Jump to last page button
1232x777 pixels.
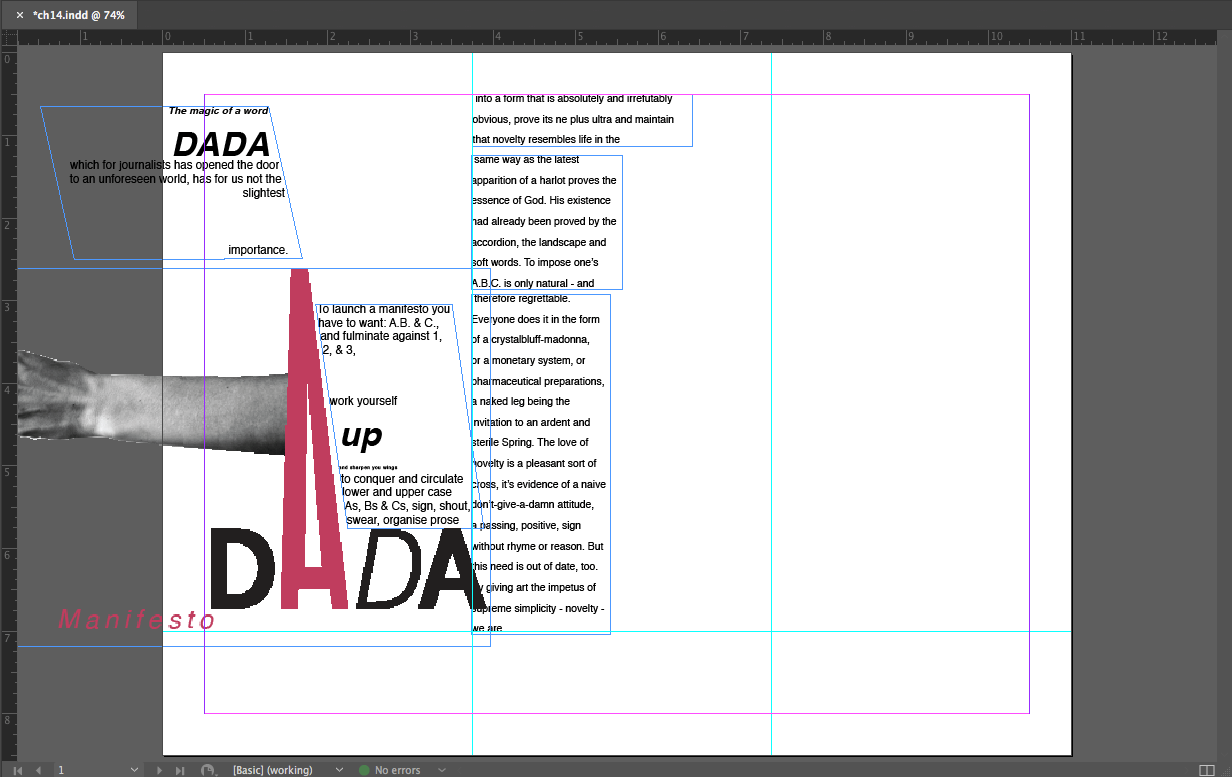[180, 770]
